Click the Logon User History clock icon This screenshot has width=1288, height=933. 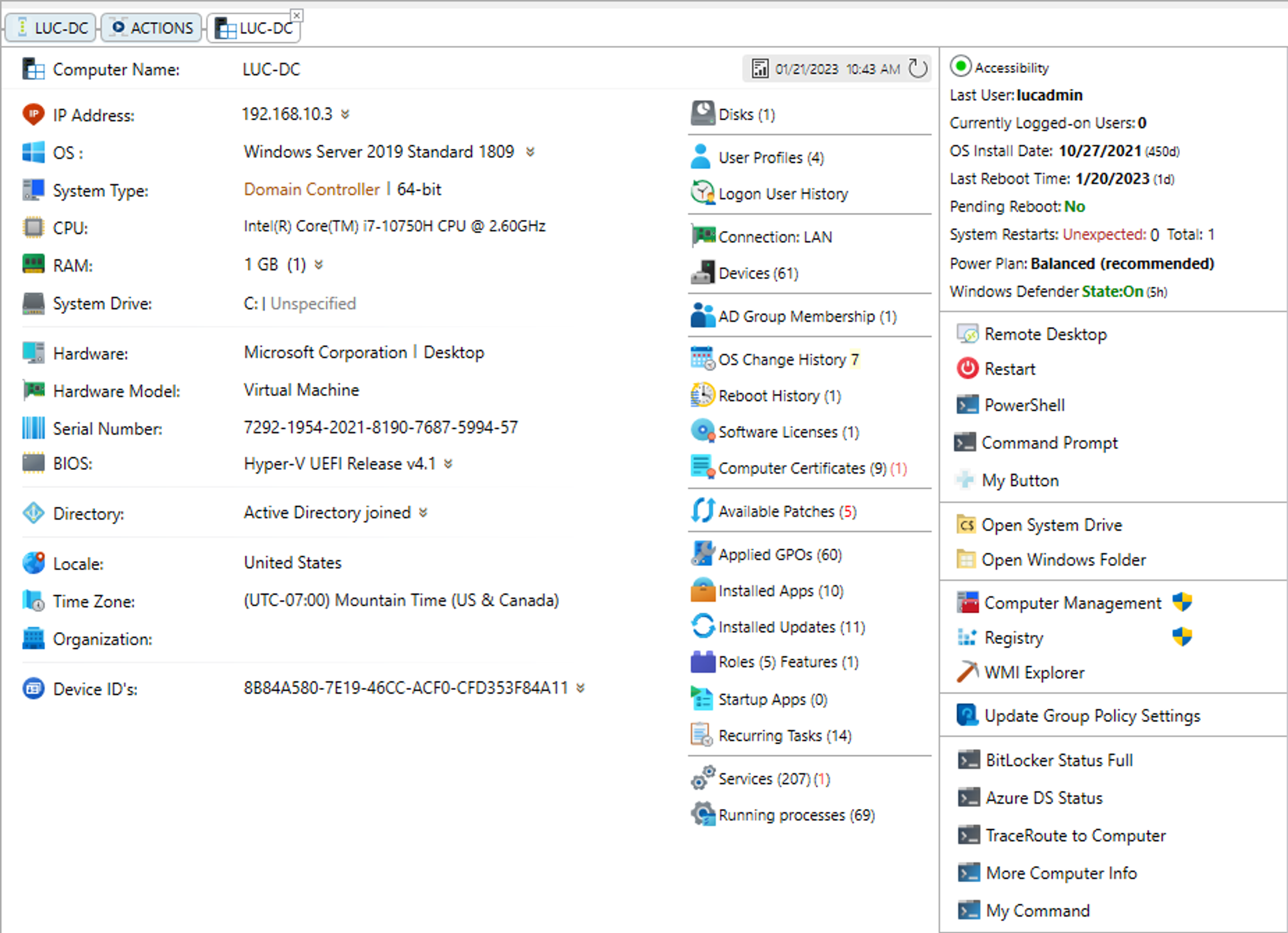702,193
